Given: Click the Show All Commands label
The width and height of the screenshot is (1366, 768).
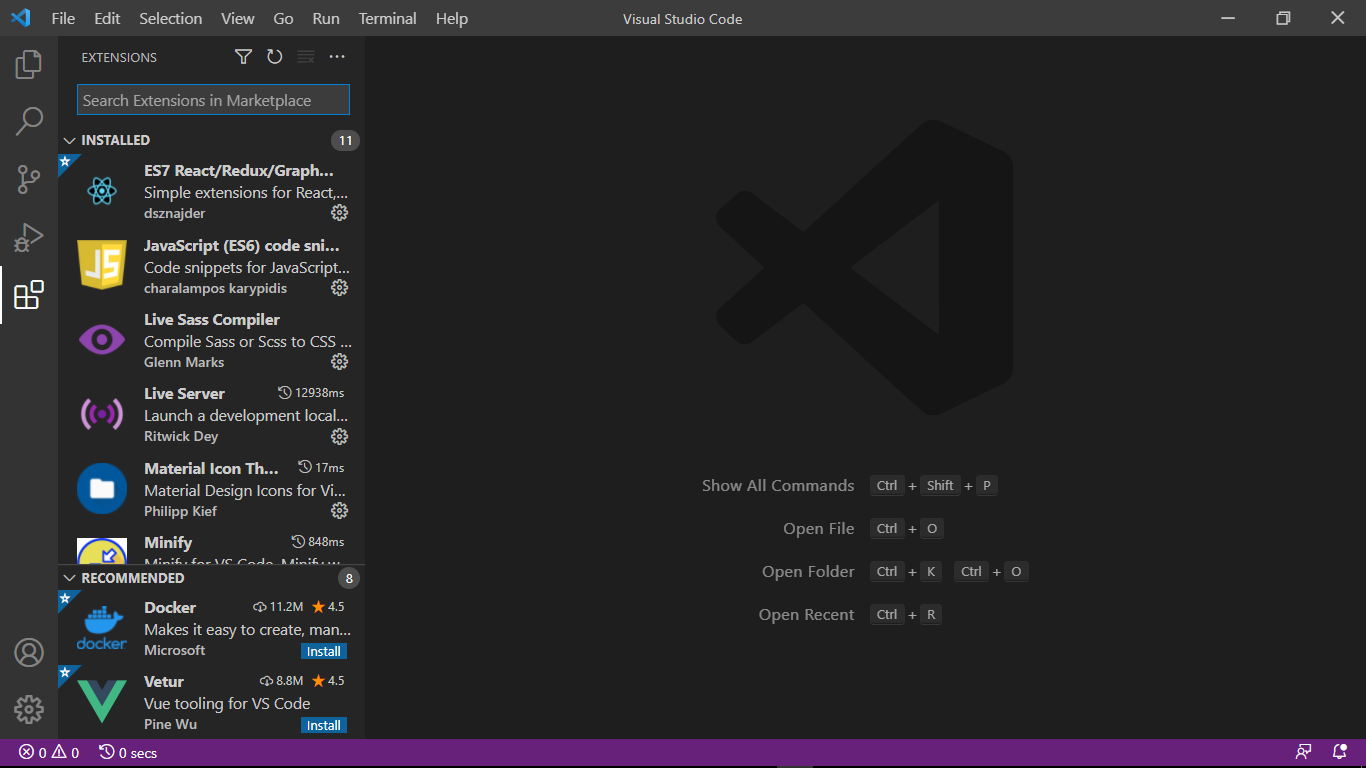Looking at the screenshot, I should [x=778, y=486].
